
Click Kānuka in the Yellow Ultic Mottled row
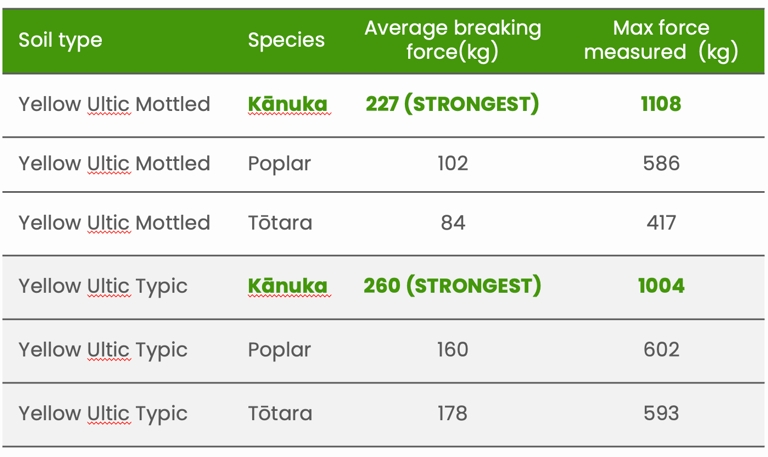click(287, 104)
